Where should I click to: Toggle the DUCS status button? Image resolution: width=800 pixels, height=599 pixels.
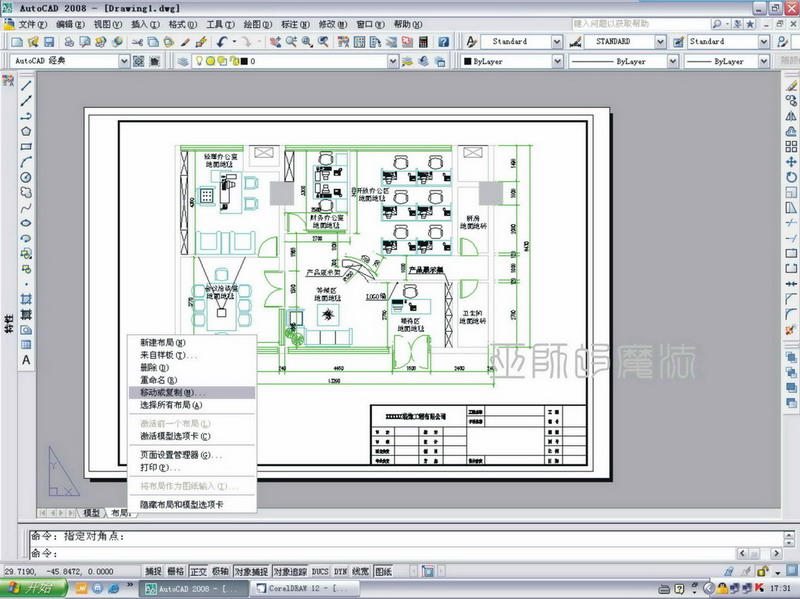point(320,571)
